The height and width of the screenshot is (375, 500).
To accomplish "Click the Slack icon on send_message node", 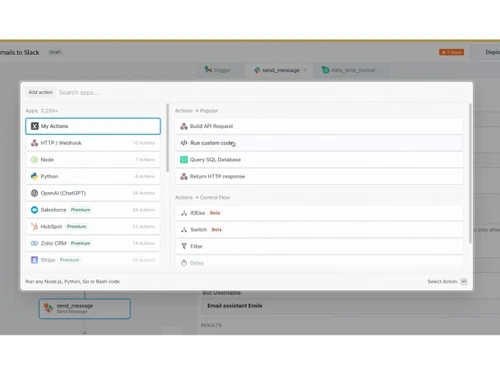I will (x=49, y=308).
